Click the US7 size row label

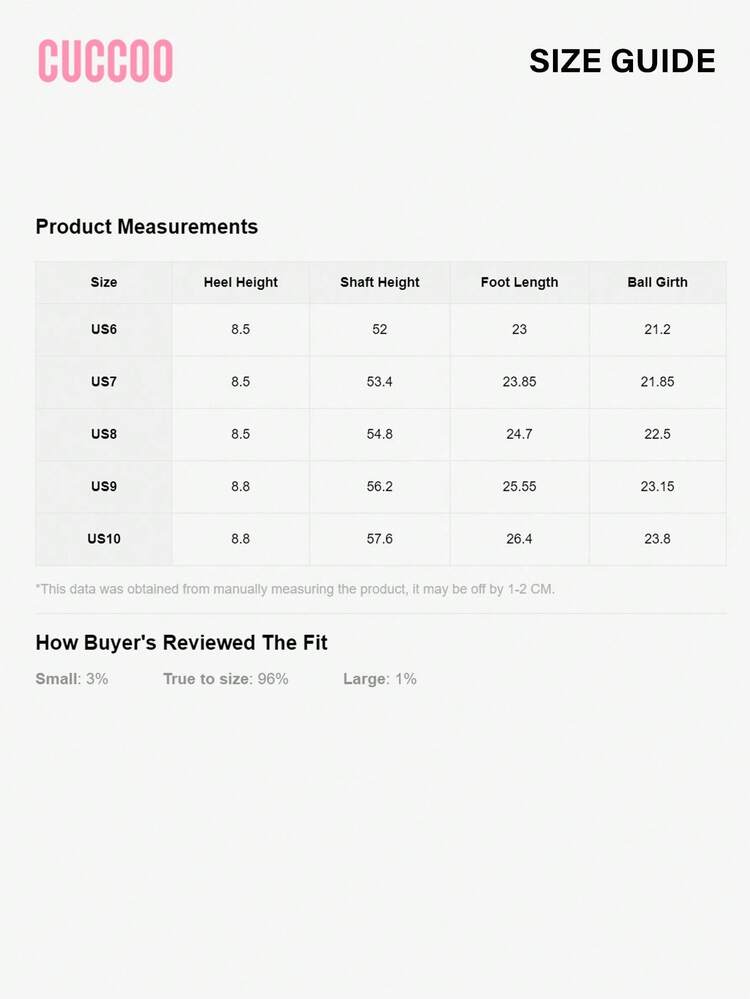tap(104, 382)
